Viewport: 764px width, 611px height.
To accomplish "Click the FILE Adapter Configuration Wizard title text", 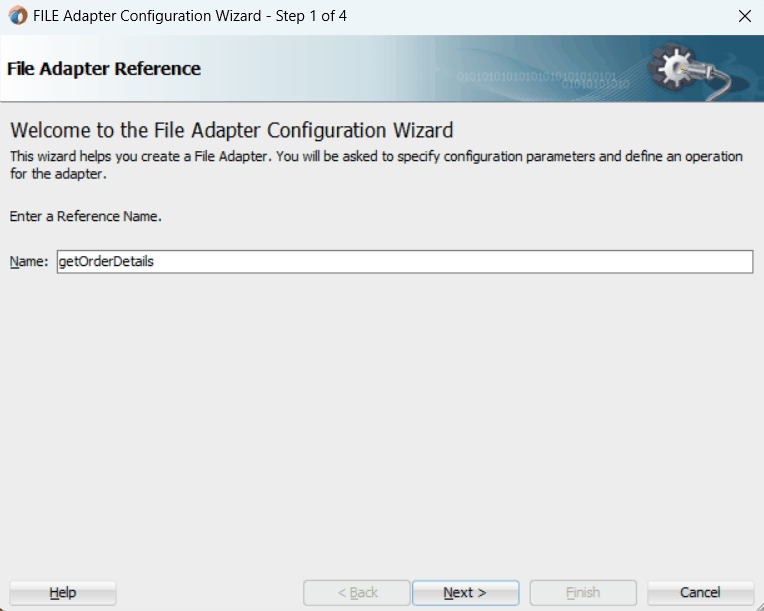I will click(147, 16).
